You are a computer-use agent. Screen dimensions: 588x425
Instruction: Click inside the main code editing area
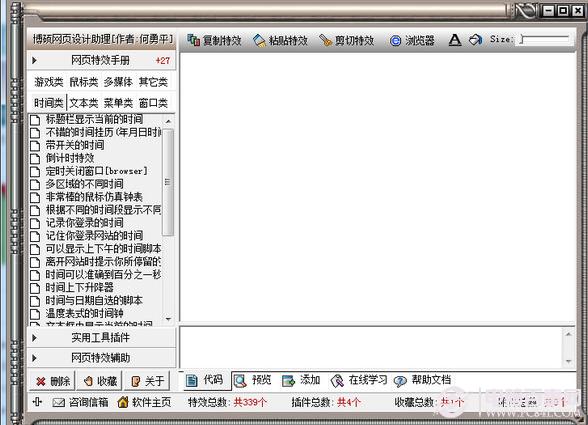click(378, 186)
